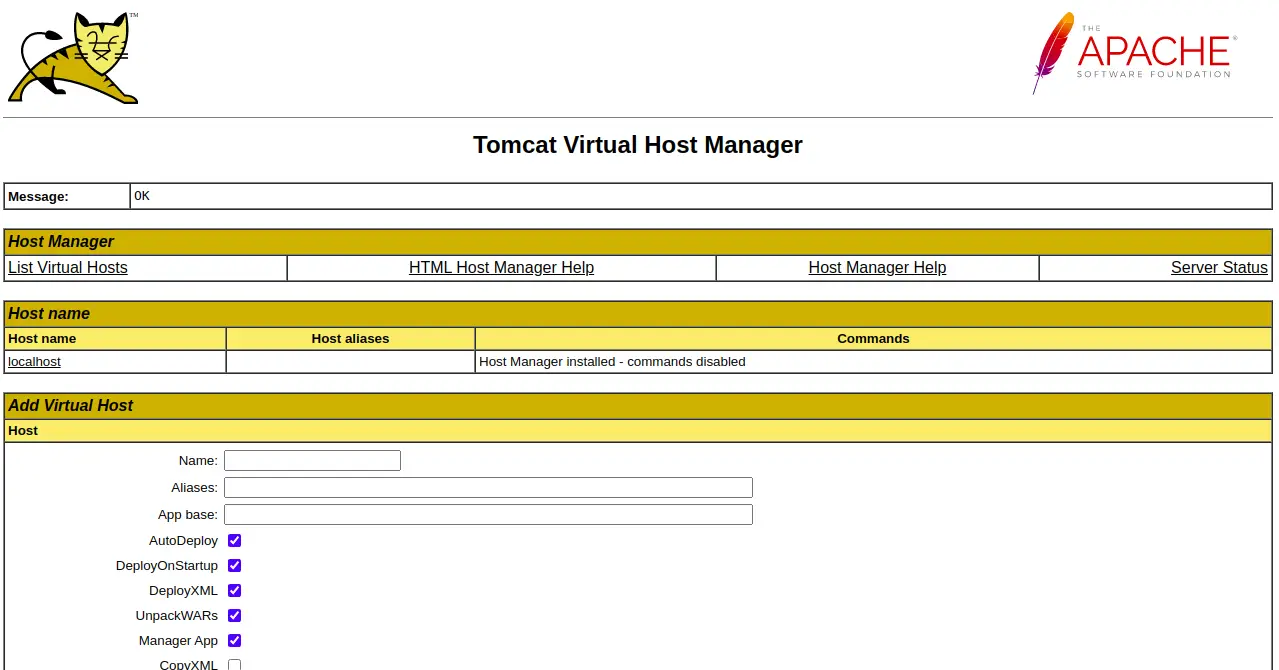Go to Server Status
The height and width of the screenshot is (670, 1279).
[1219, 268]
